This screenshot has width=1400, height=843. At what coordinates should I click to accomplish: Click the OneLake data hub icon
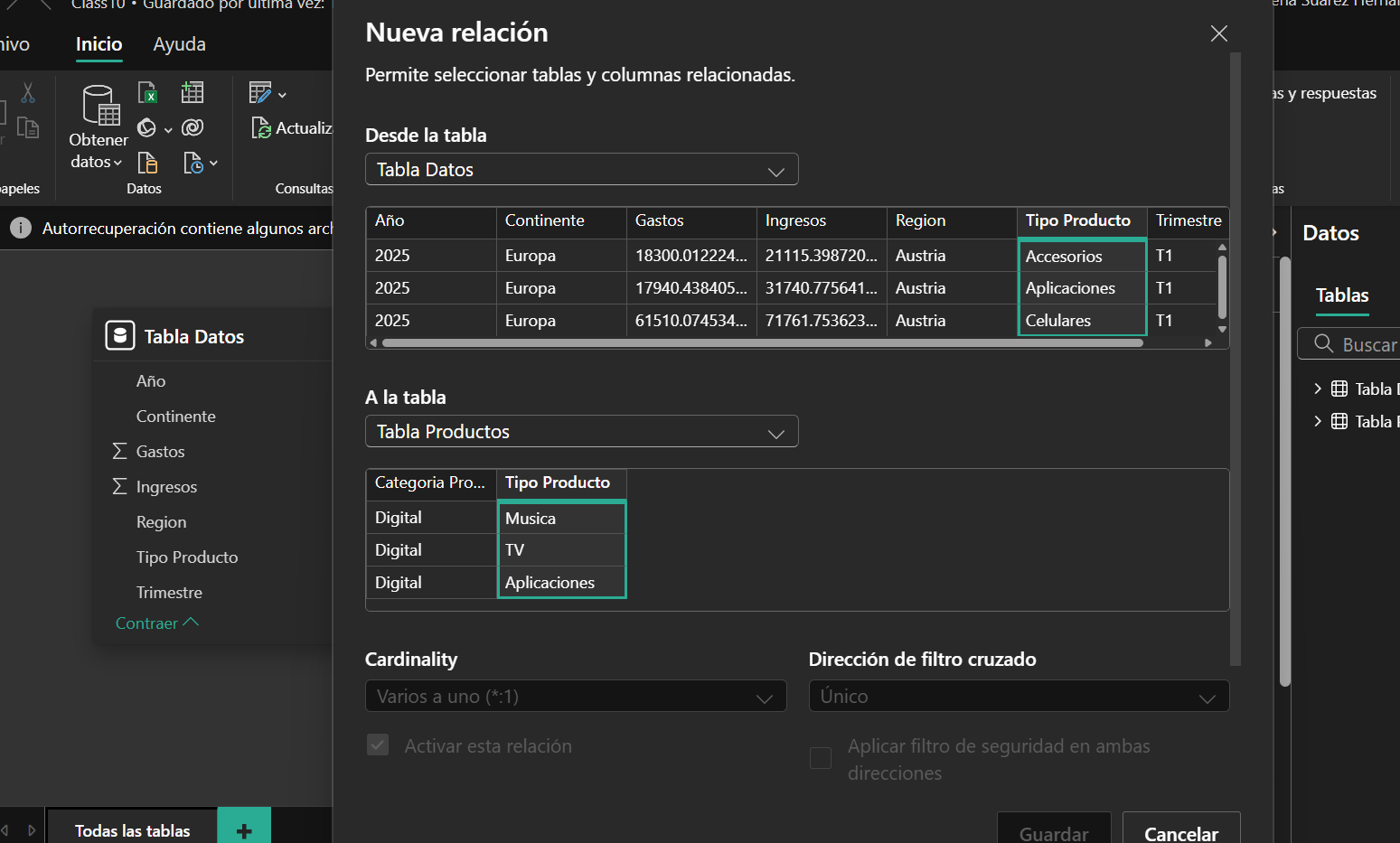[x=147, y=127]
